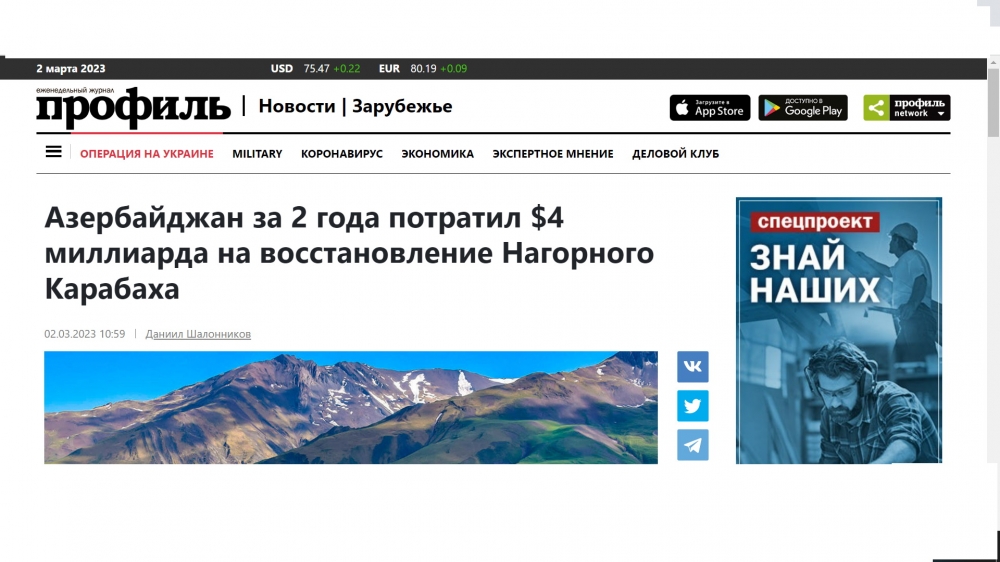Screen dimensions: 1000x562
Task: Share article on VK
Action: (x=692, y=367)
